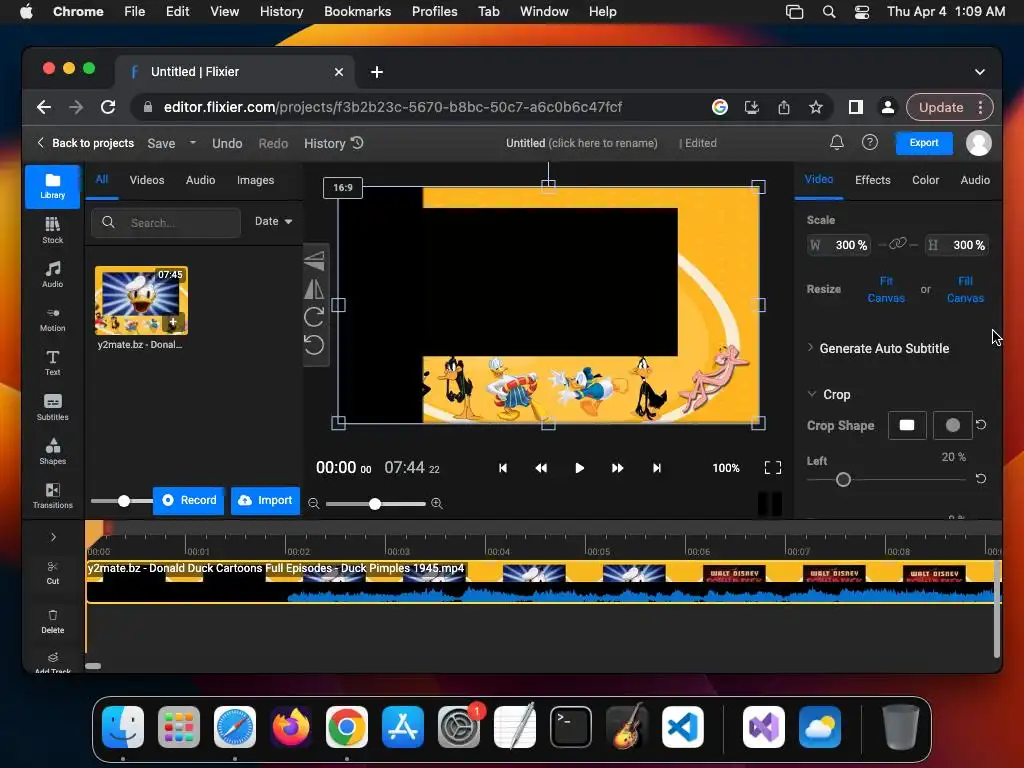Play the video preview

(x=579, y=468)
